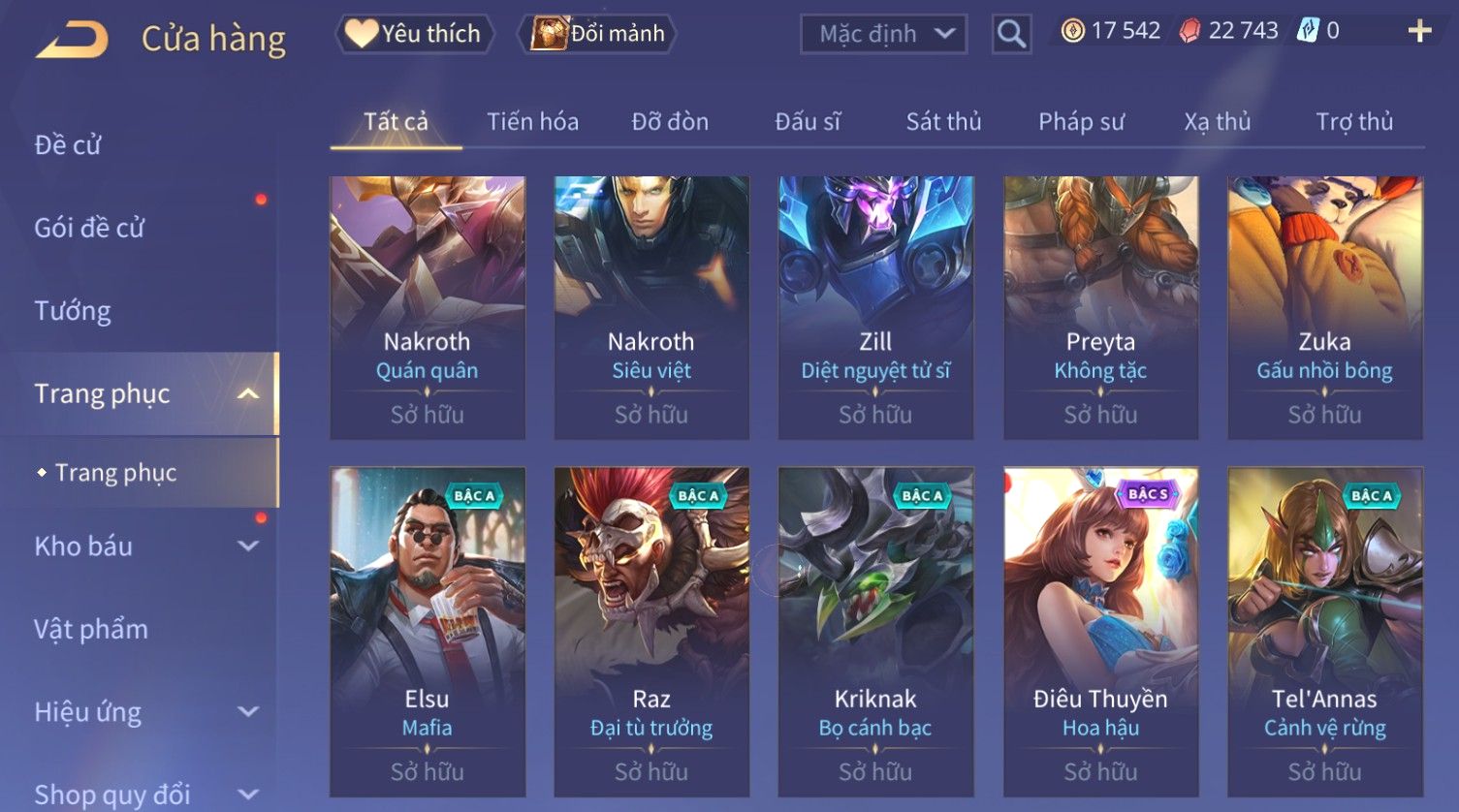This screenshot has height=812, width=1459.
Task: Click the gold coin balance icon
Action: (x=1072, y=31)
